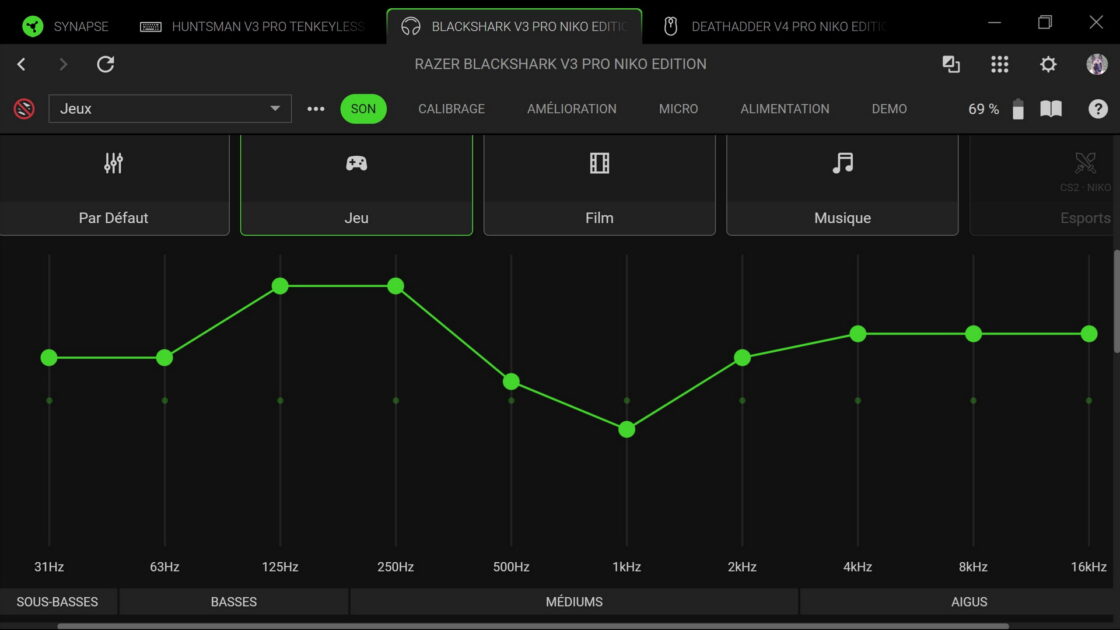Click the 500Hz equalizer slider handle
The image size is (1120, 630).
tap(511, 381)
